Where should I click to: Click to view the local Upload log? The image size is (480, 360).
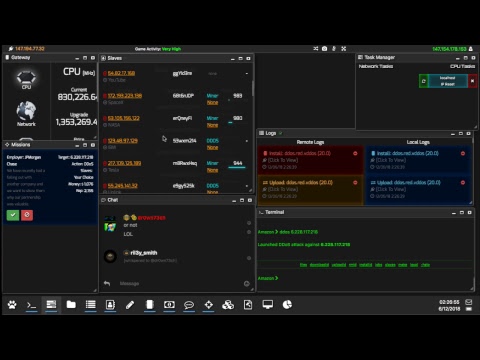391,189
